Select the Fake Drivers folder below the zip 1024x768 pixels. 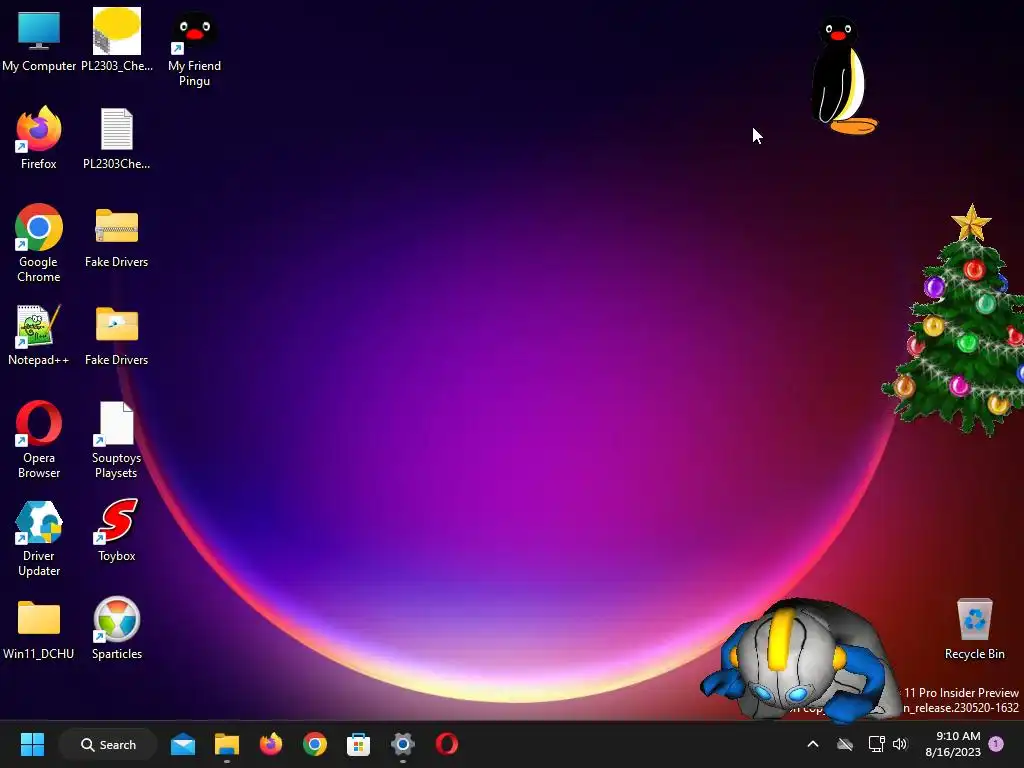click(x=117, y=334)
